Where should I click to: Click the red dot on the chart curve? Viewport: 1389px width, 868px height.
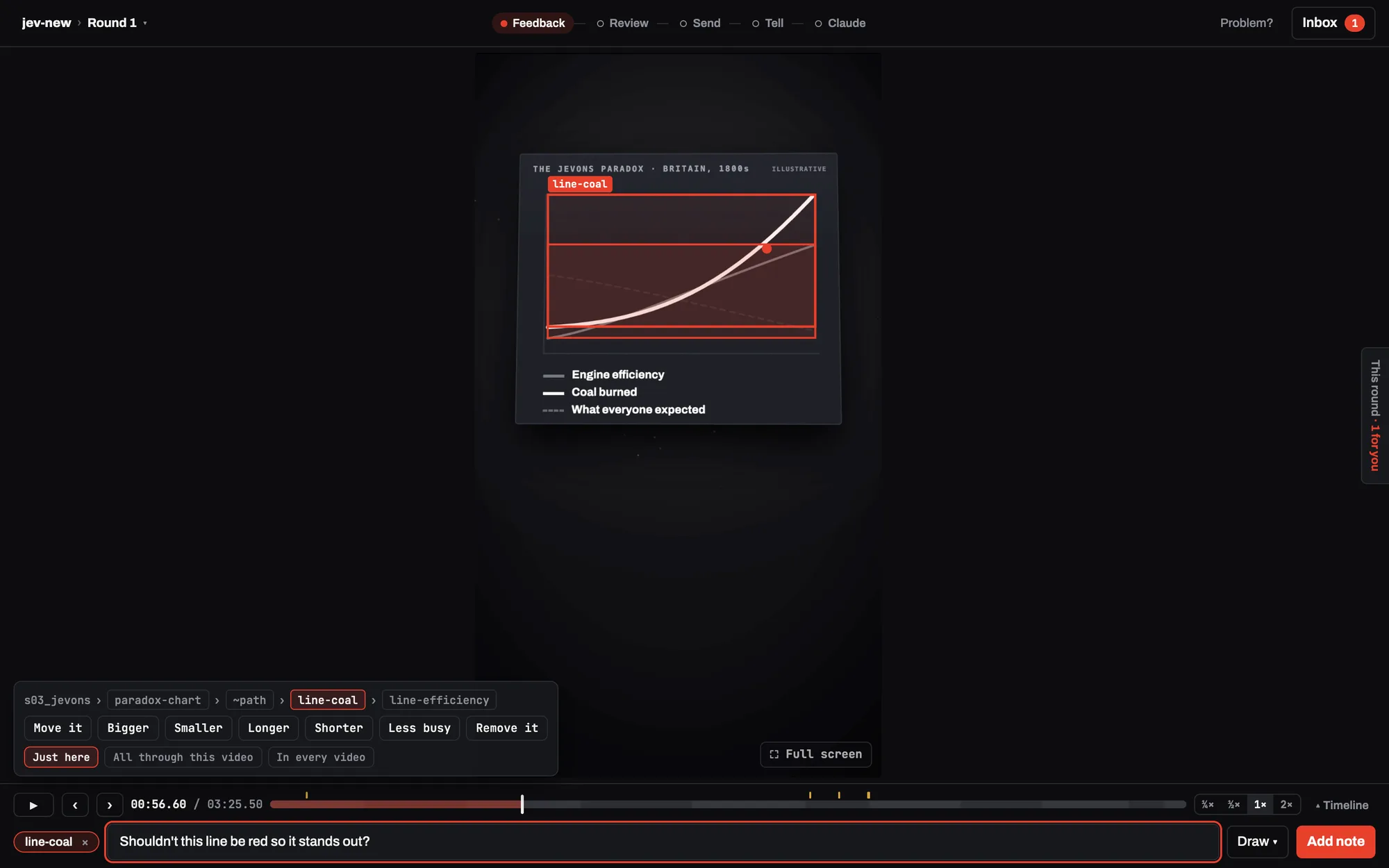pyautogui.click(x=767, y=248)
